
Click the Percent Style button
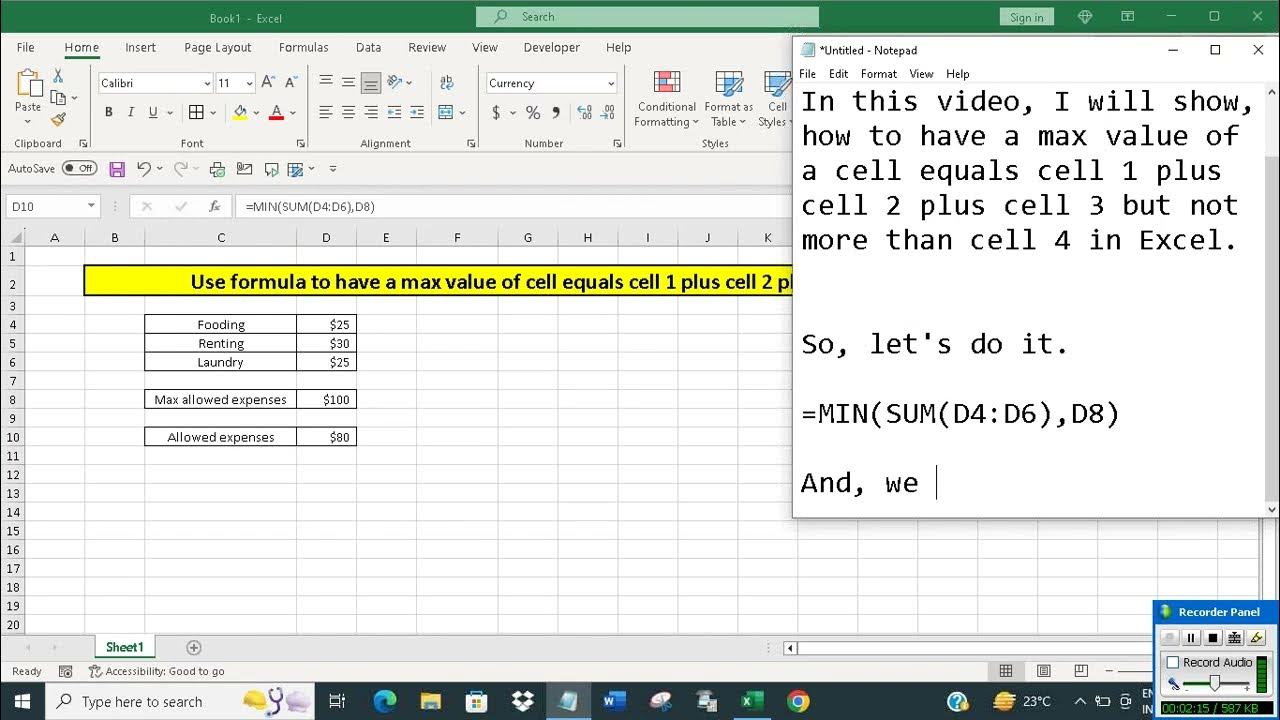(533, 113)
